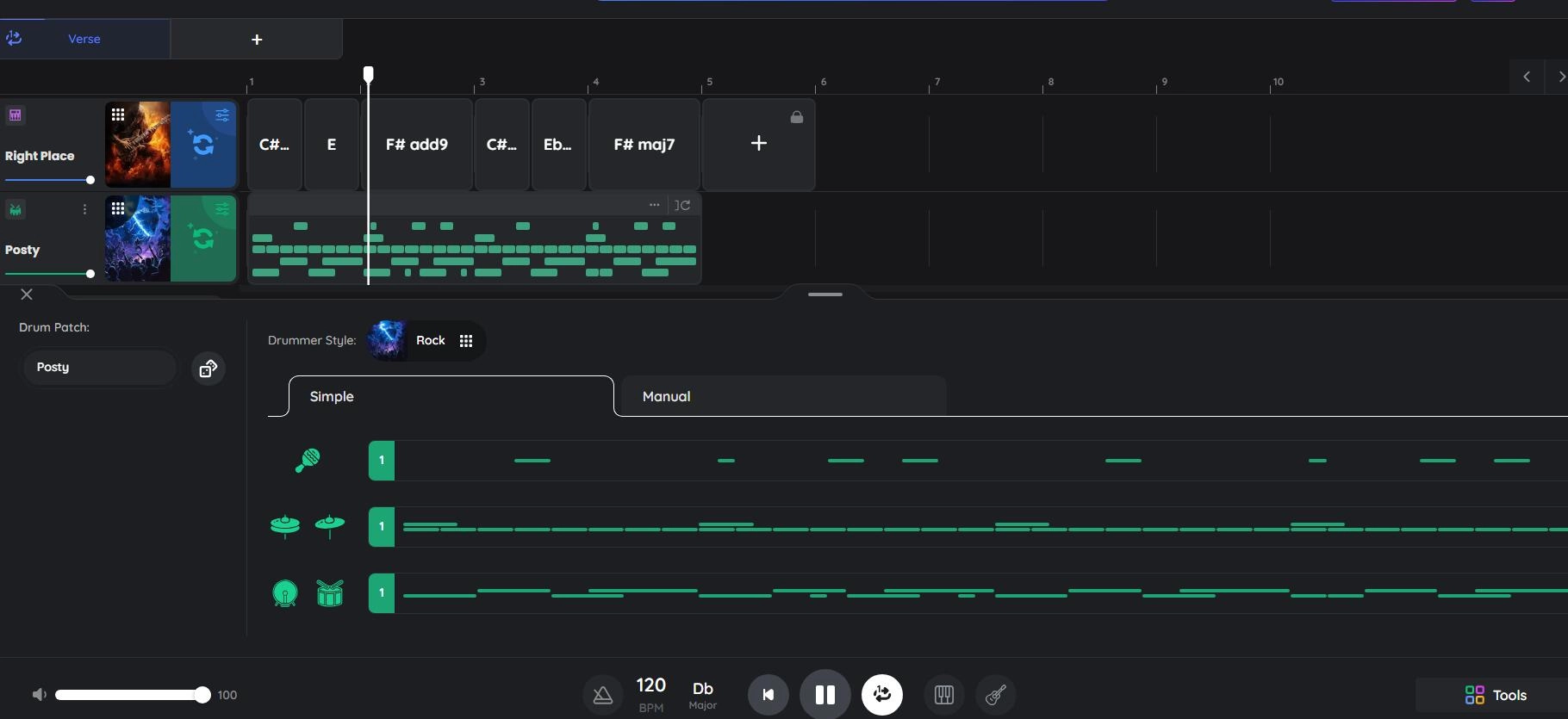Click the panel resize handle bar

pyautogui.click(x=825, y=294)
